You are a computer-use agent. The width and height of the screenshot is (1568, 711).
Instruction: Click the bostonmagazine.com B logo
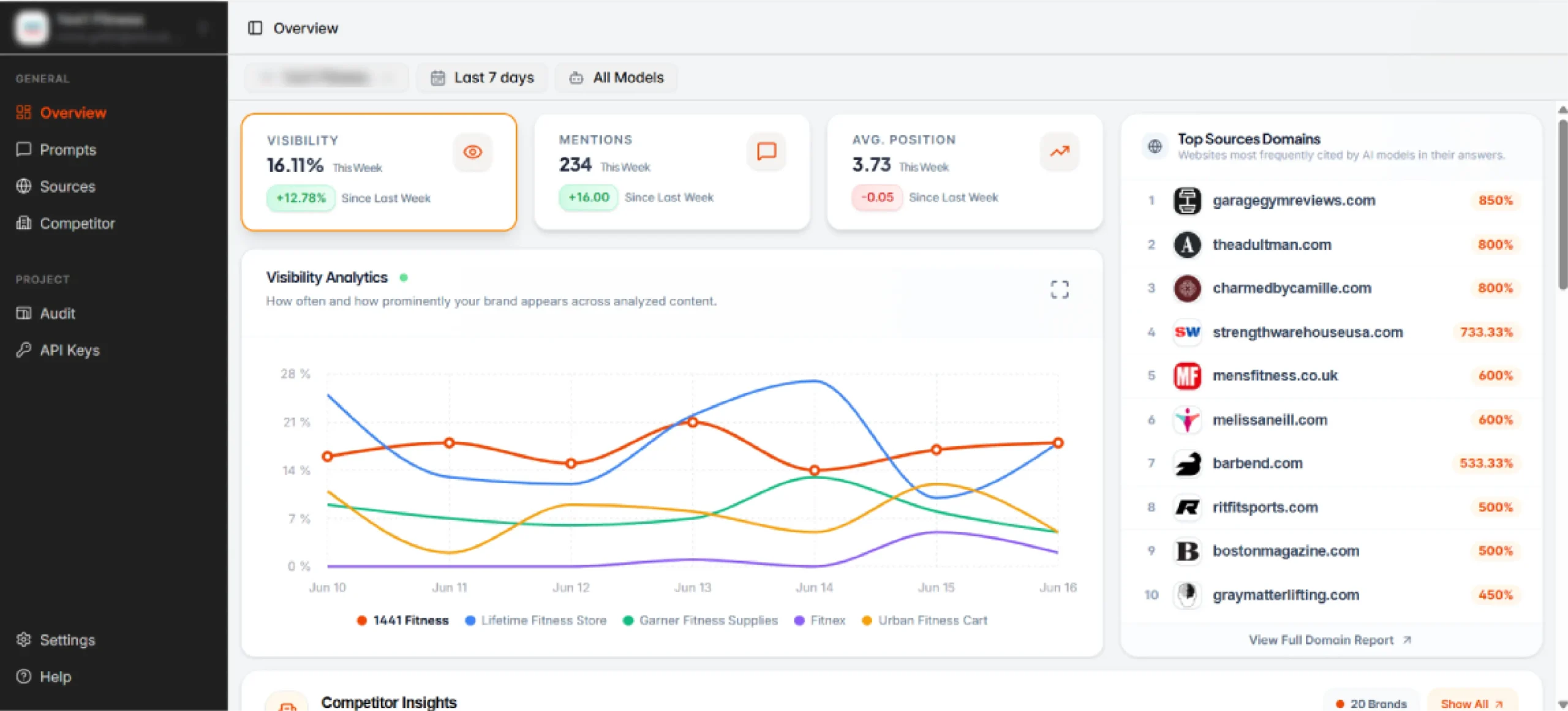pos(1187,551)
